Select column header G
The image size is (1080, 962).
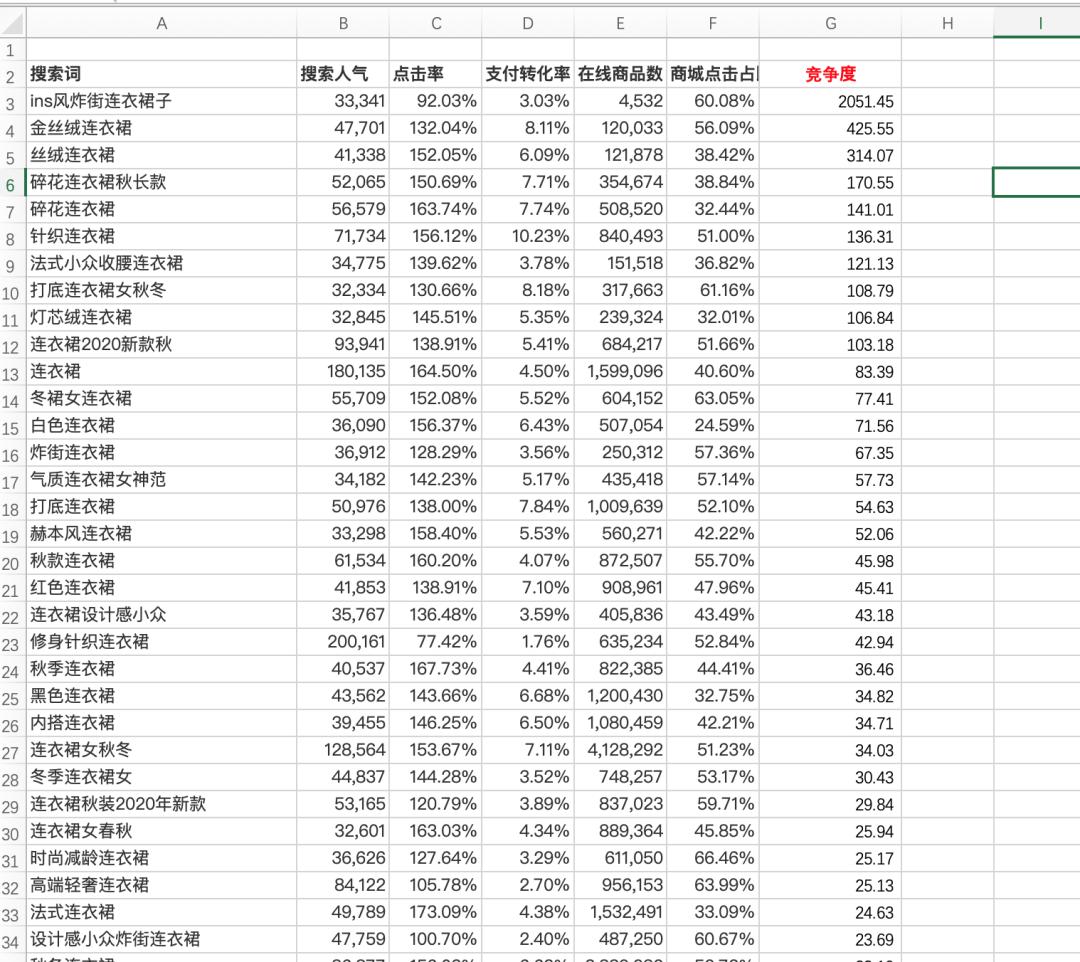830,22
